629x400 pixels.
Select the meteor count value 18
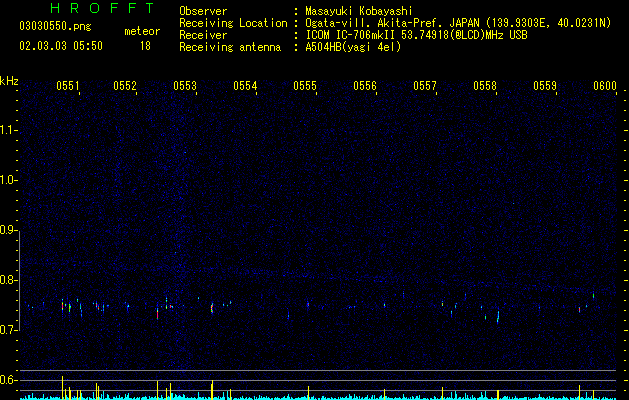[x=145, y=46]
